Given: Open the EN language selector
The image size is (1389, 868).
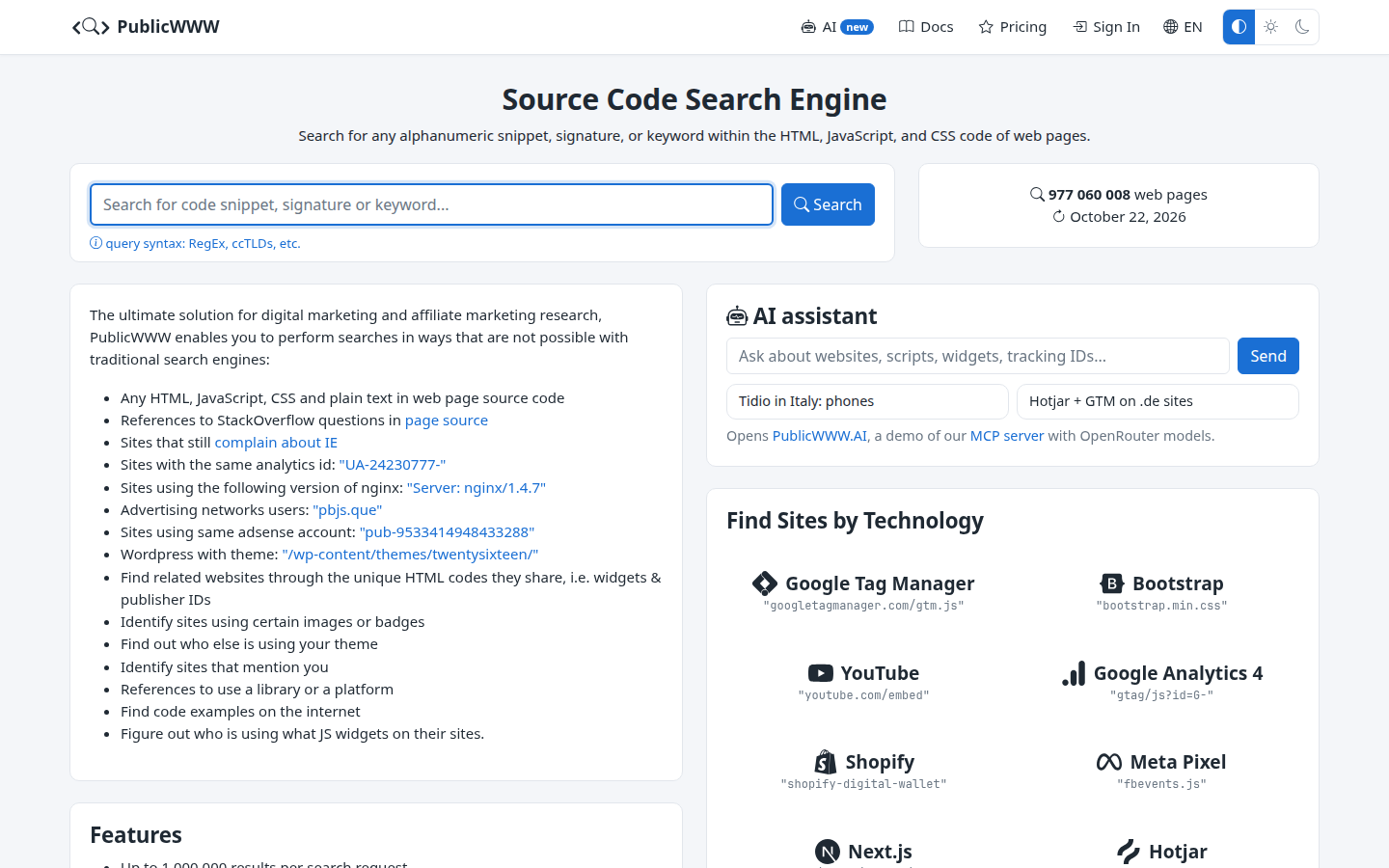Looking at the screenshot, I should click(x=1183, y=27).
